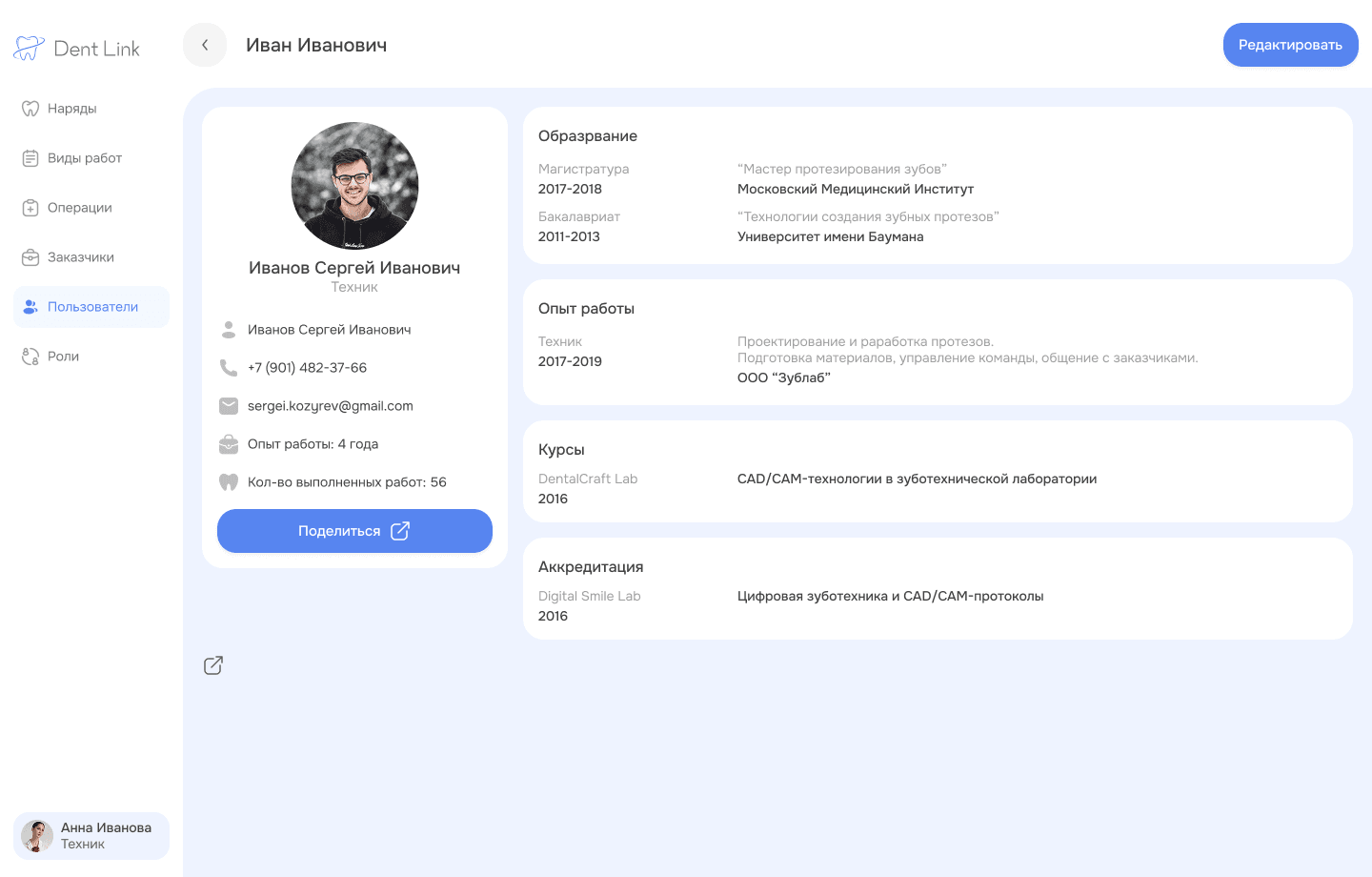
Task: Open the Наряды menu item
Action: (91, 109)
